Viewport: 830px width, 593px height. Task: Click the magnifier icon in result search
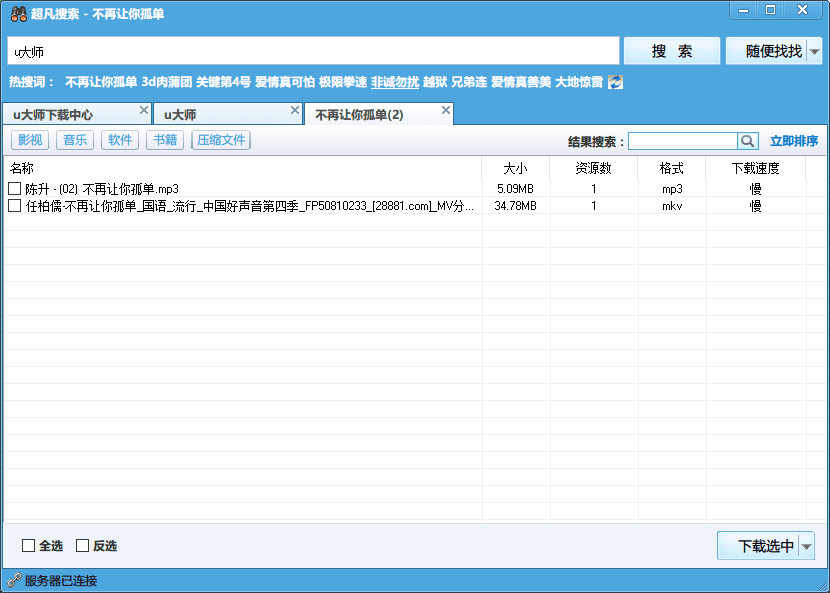point(747,141)
